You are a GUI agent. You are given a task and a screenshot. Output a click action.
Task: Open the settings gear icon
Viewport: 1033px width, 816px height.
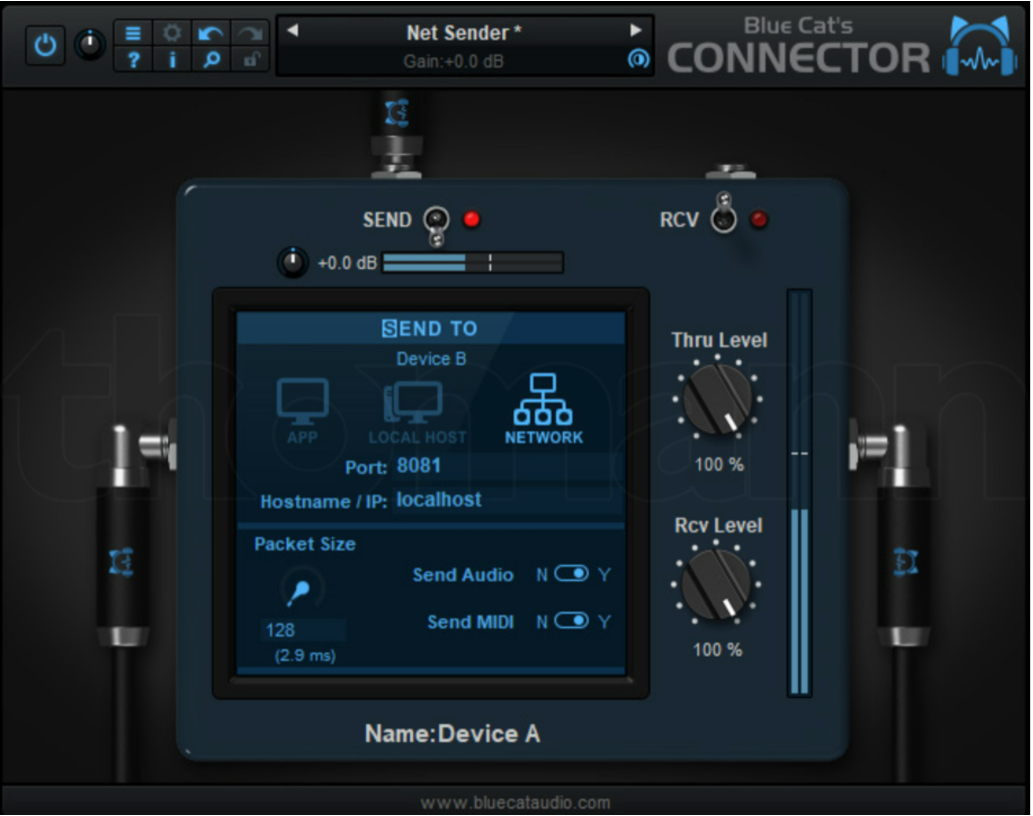click(172, 32)
